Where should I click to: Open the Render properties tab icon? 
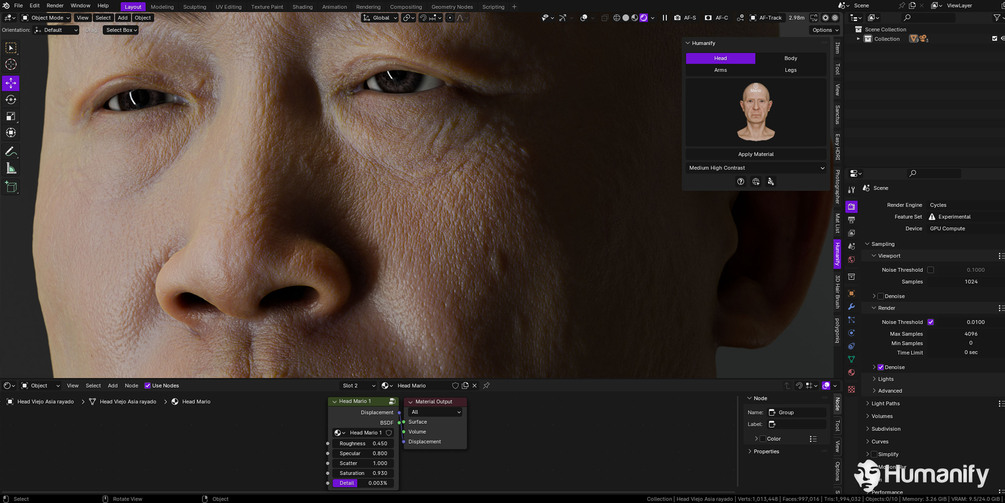pyautogui.click(x=851, y=206)
